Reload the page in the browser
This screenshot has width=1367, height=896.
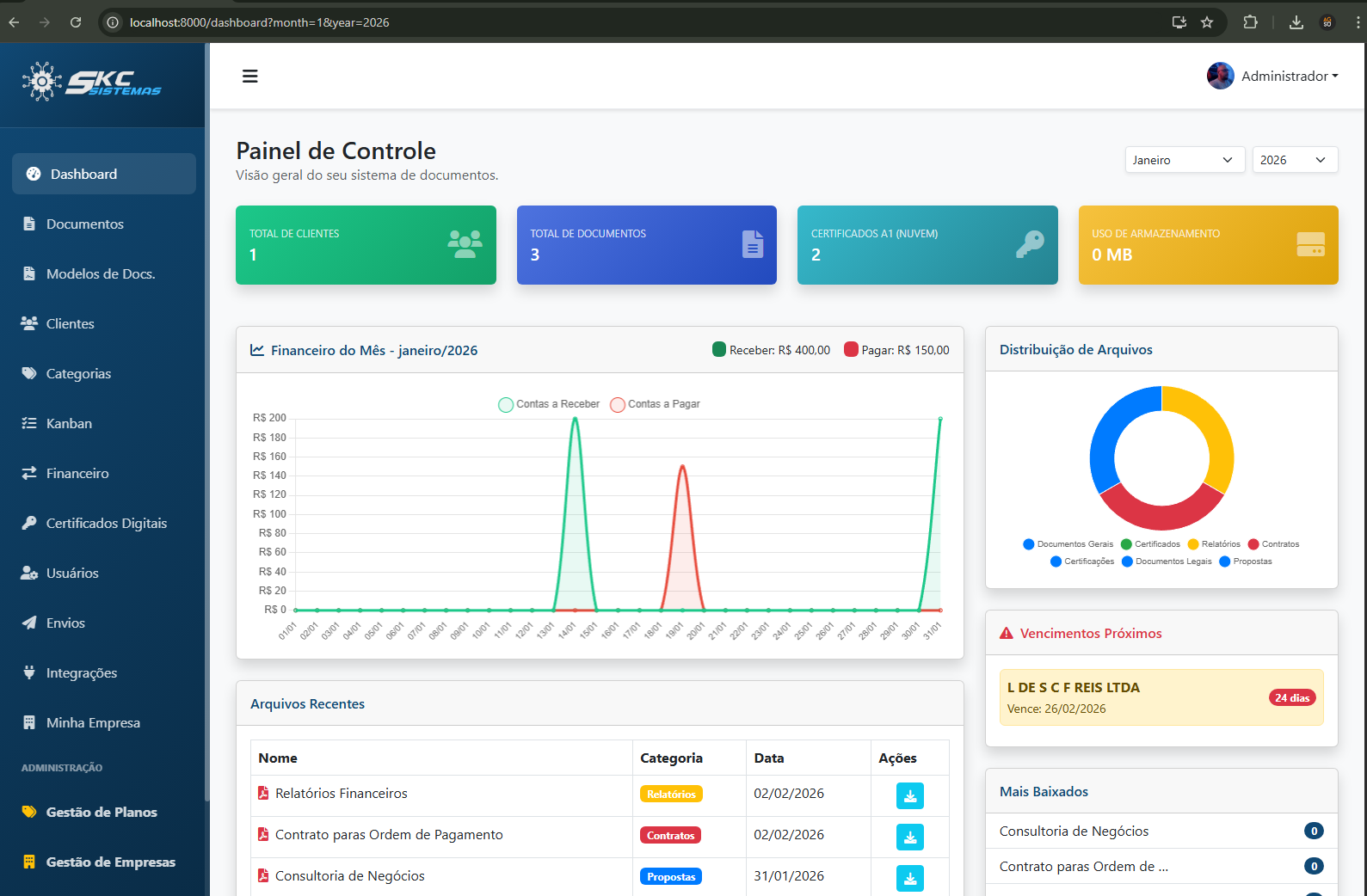(x=76, y=22)
